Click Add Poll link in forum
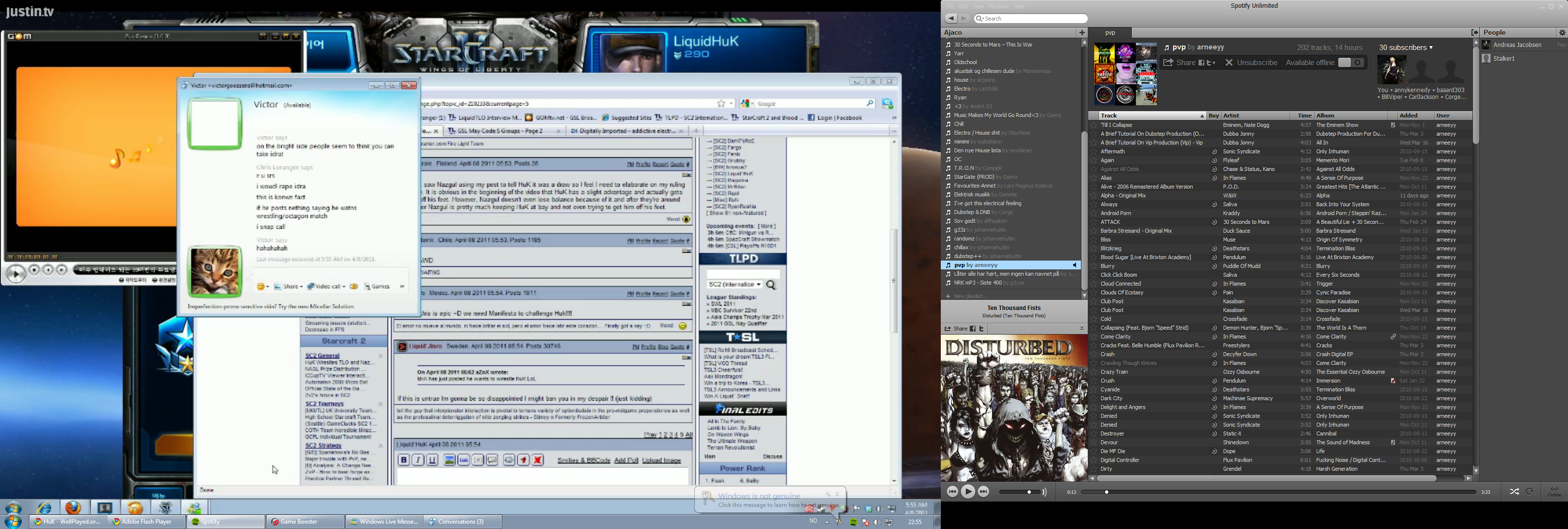This screenshot has height=529, width=1568. 626,460
